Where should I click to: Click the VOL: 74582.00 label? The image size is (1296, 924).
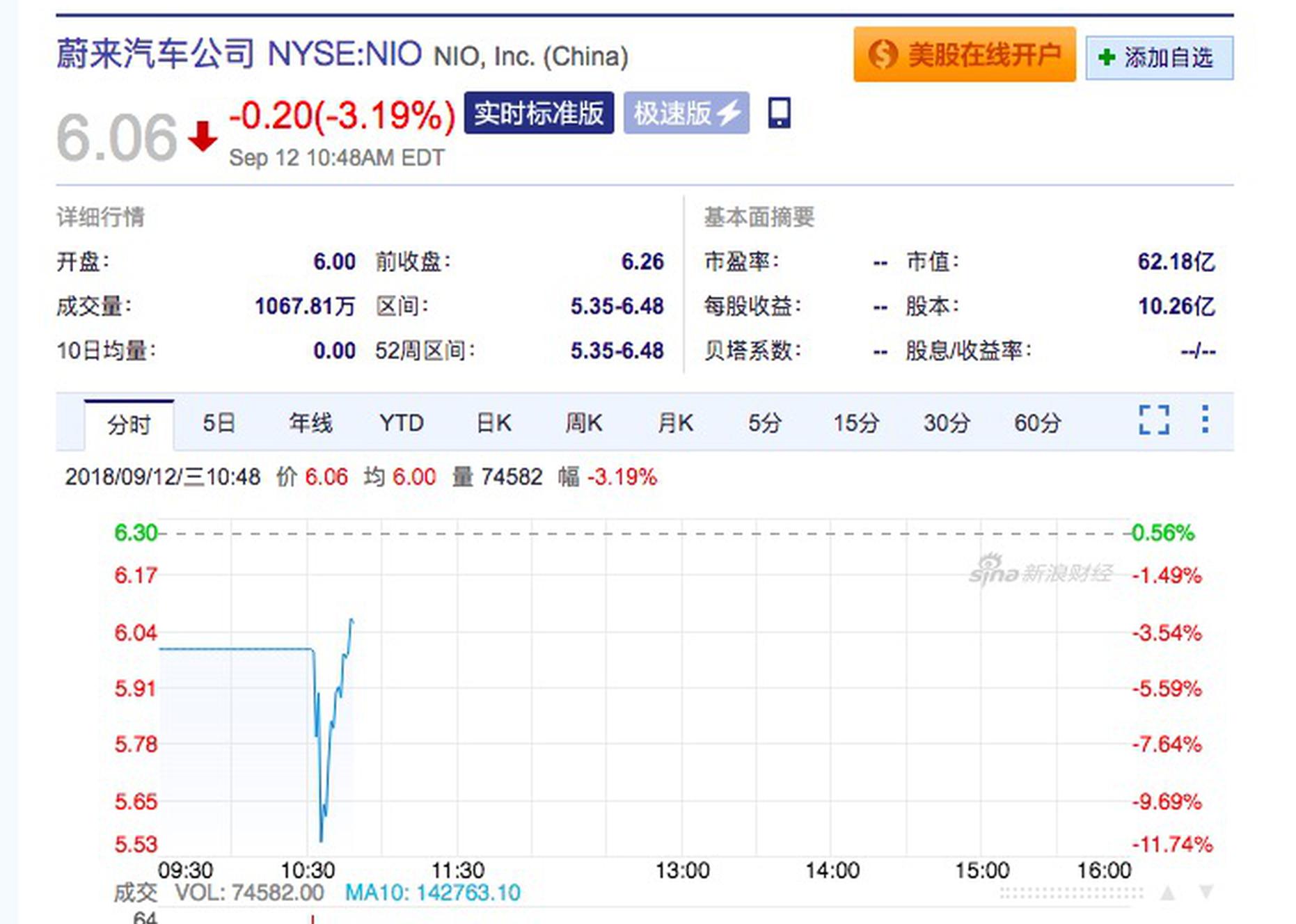pos(249,893)
